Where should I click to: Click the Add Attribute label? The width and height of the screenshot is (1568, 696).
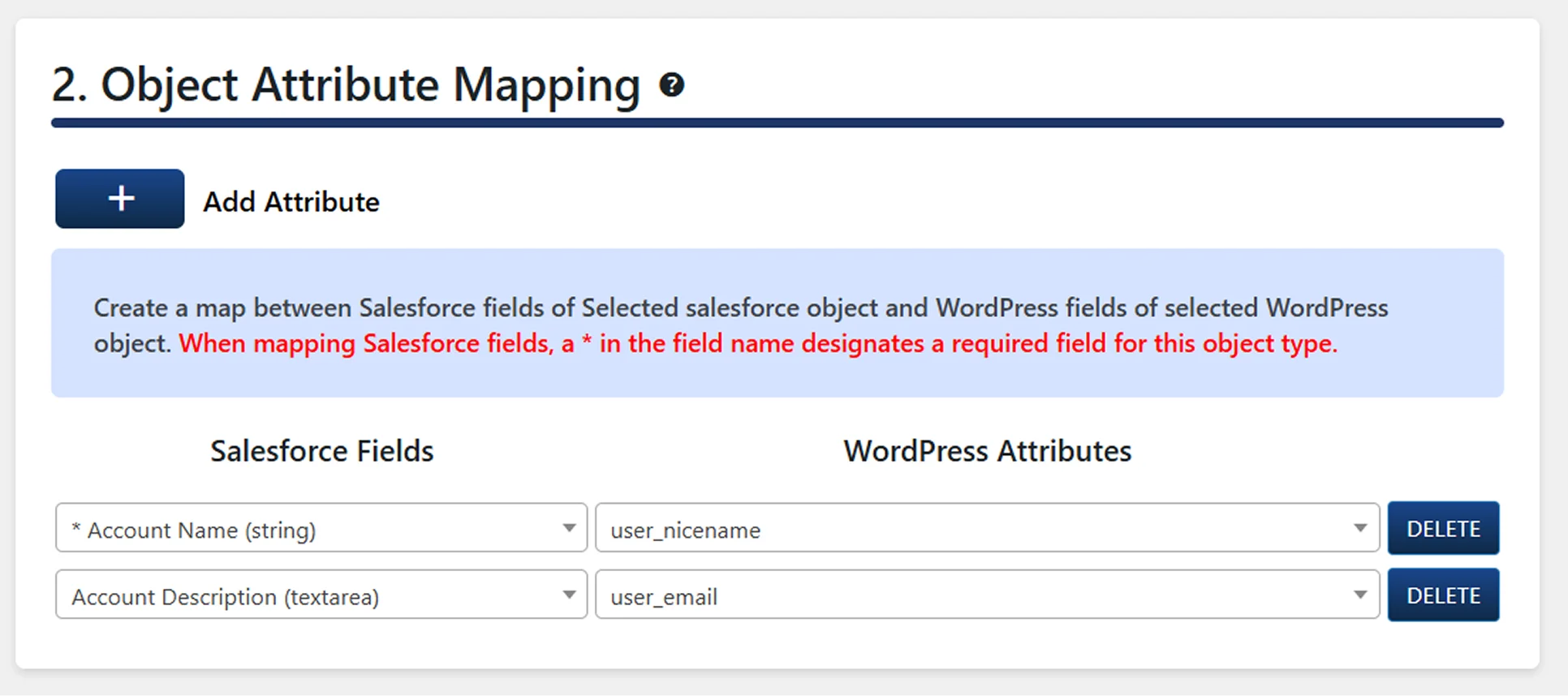pyautogui.click(x=291, y=202)
